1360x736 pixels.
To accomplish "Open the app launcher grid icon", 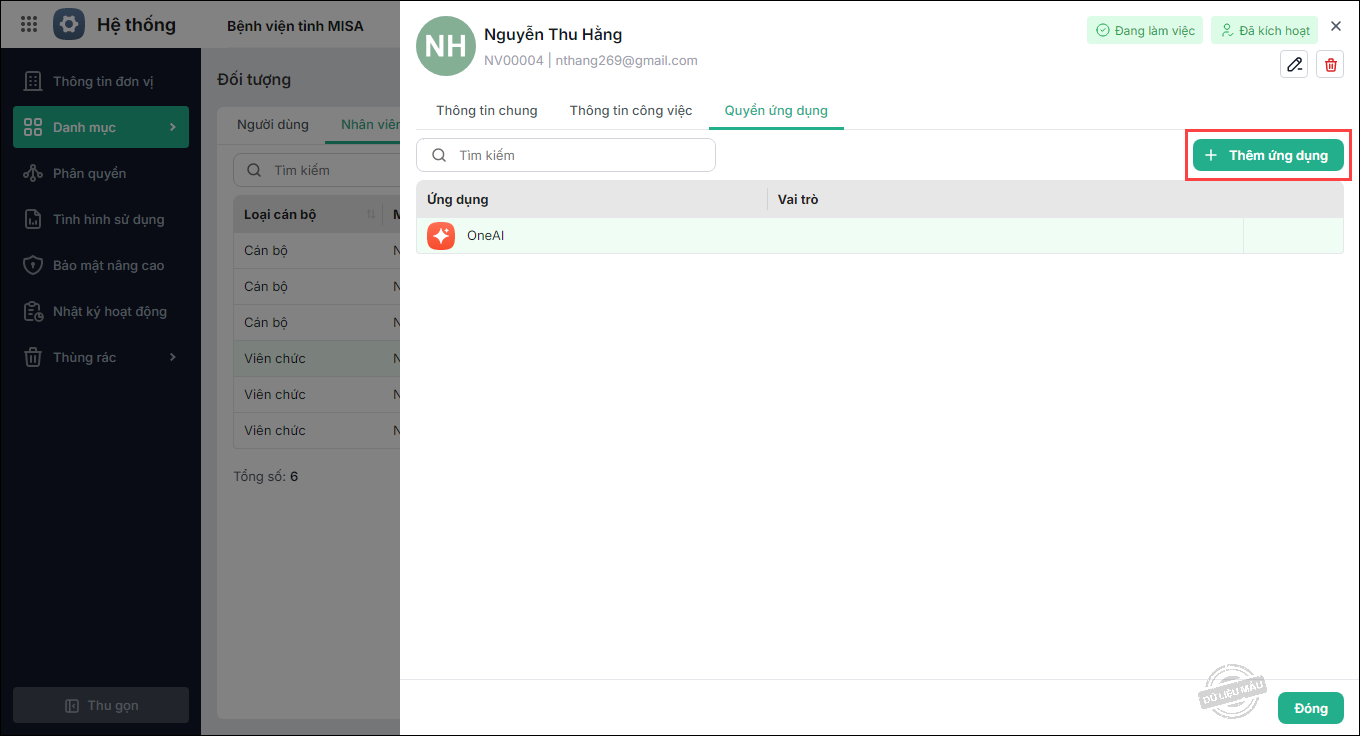I will click(29, 24).
